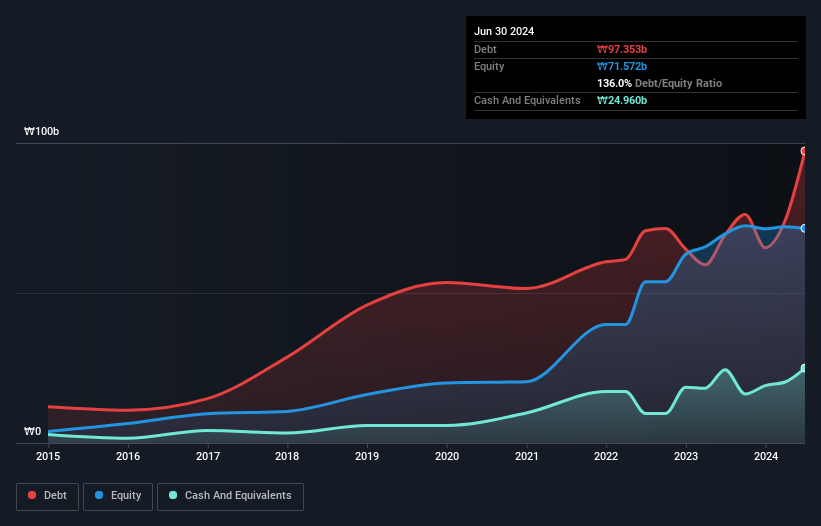
Task: Toggle the Debt series legend button
Action: click(x=48, y=496)
